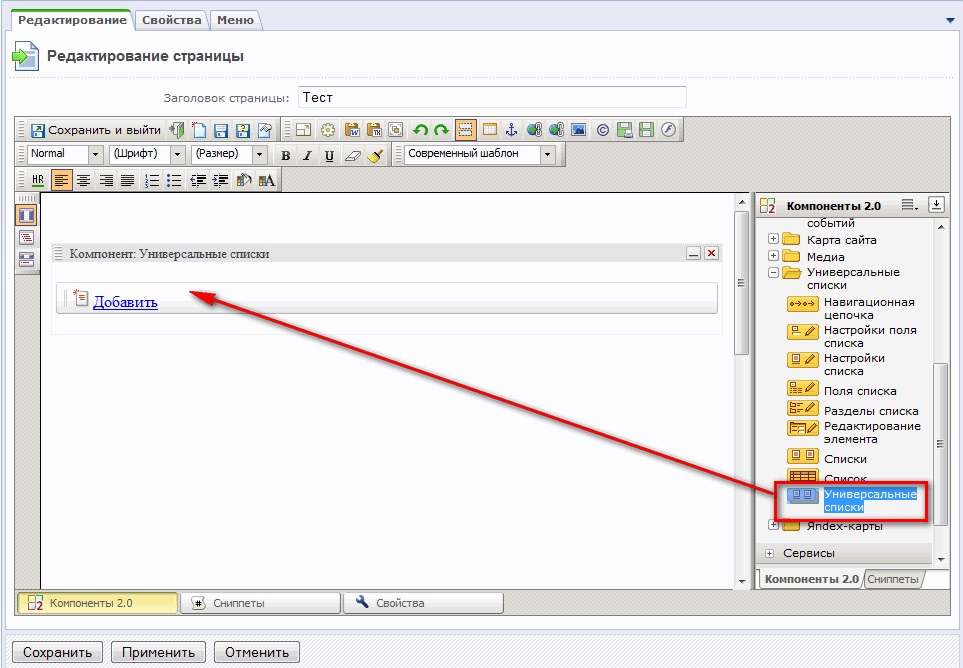The width and height of the screenshot is (963, 668).
Task: Apply Italic formatting
Action: 307,155
